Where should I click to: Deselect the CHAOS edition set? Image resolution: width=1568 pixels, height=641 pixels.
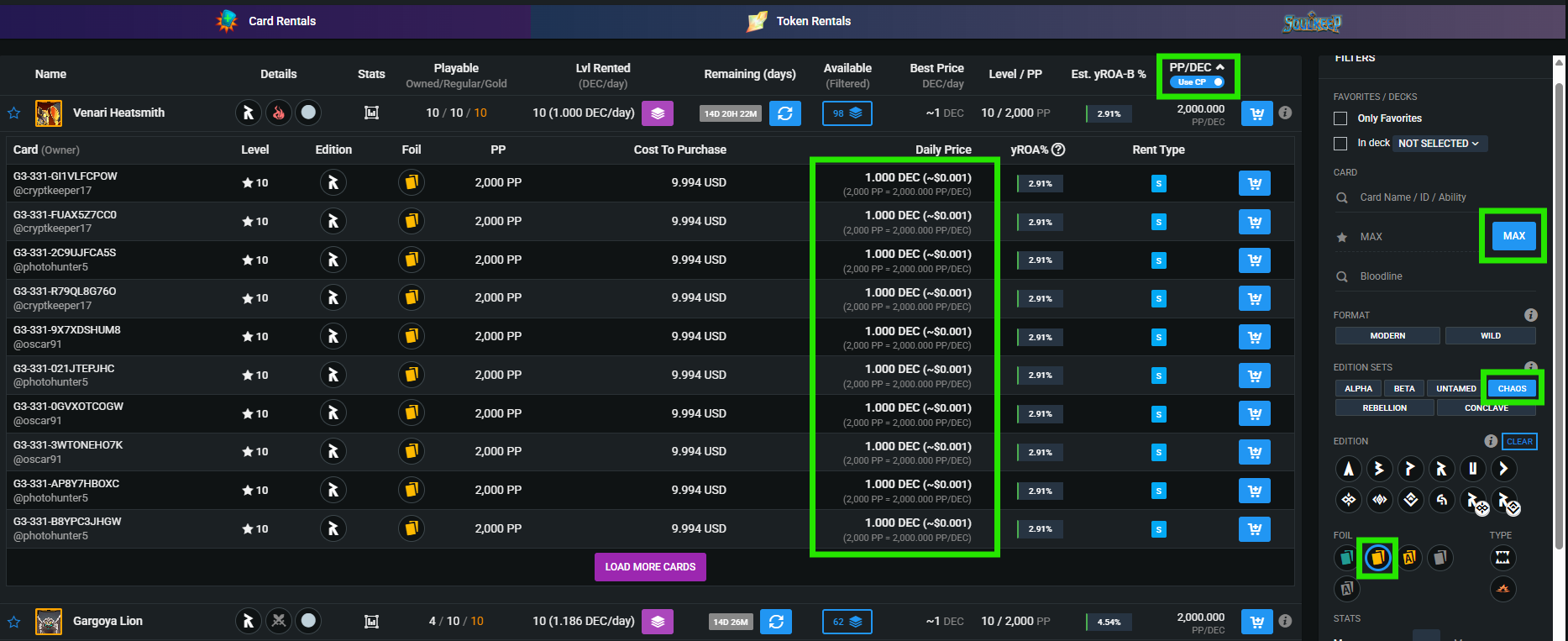coord(1512,389)
